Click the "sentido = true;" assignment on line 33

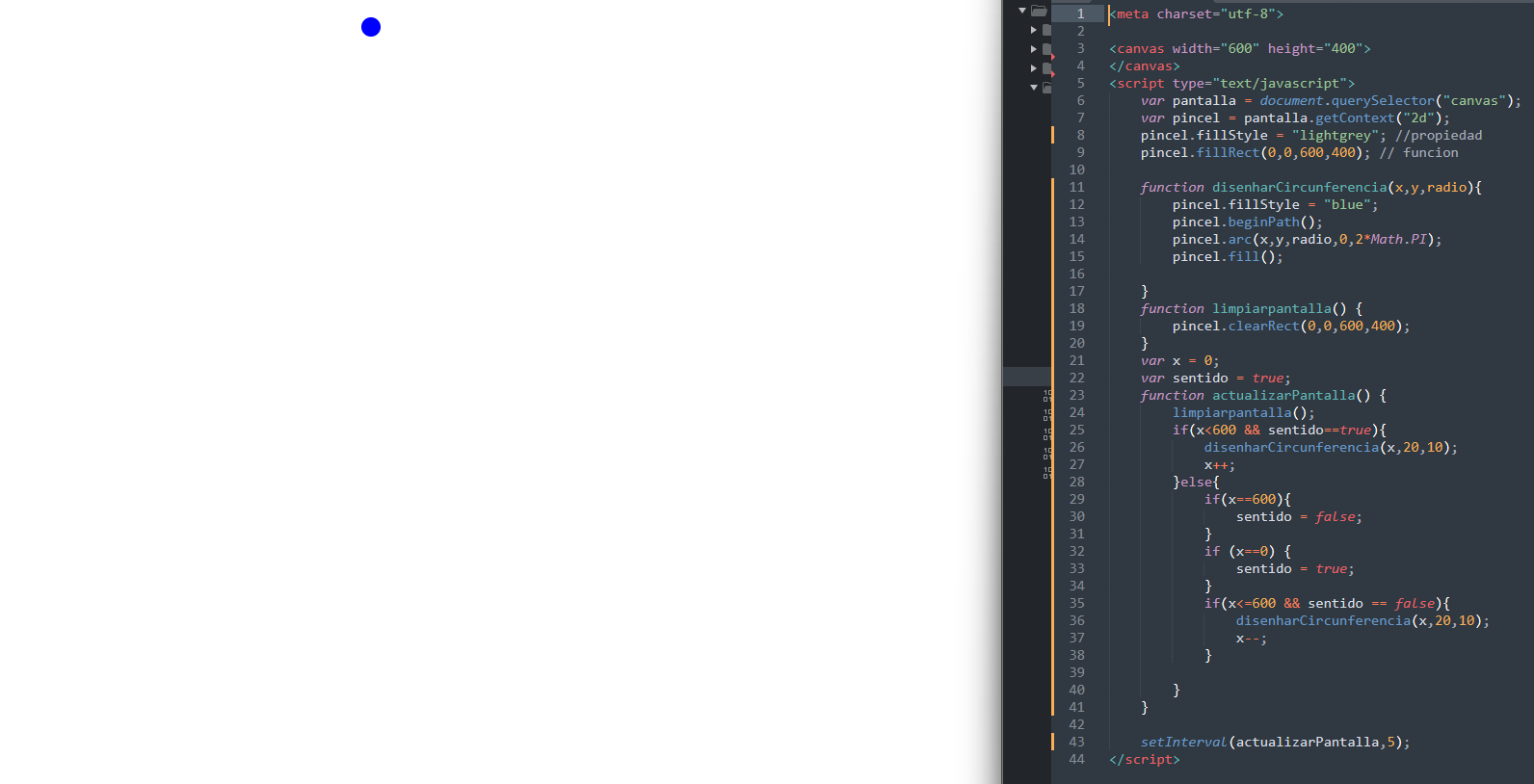pos(1296,569)
